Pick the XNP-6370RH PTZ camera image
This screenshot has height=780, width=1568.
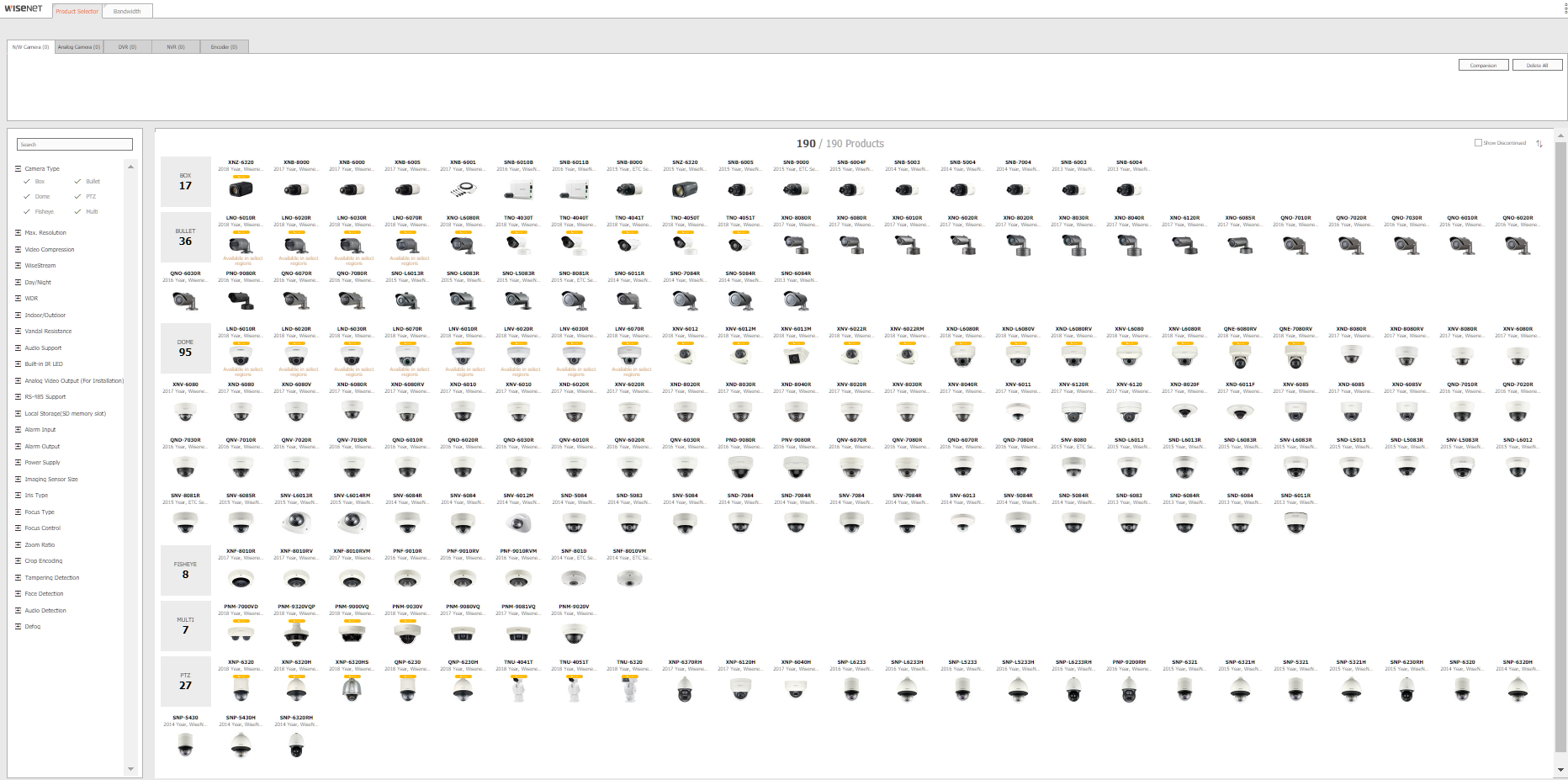685,690
